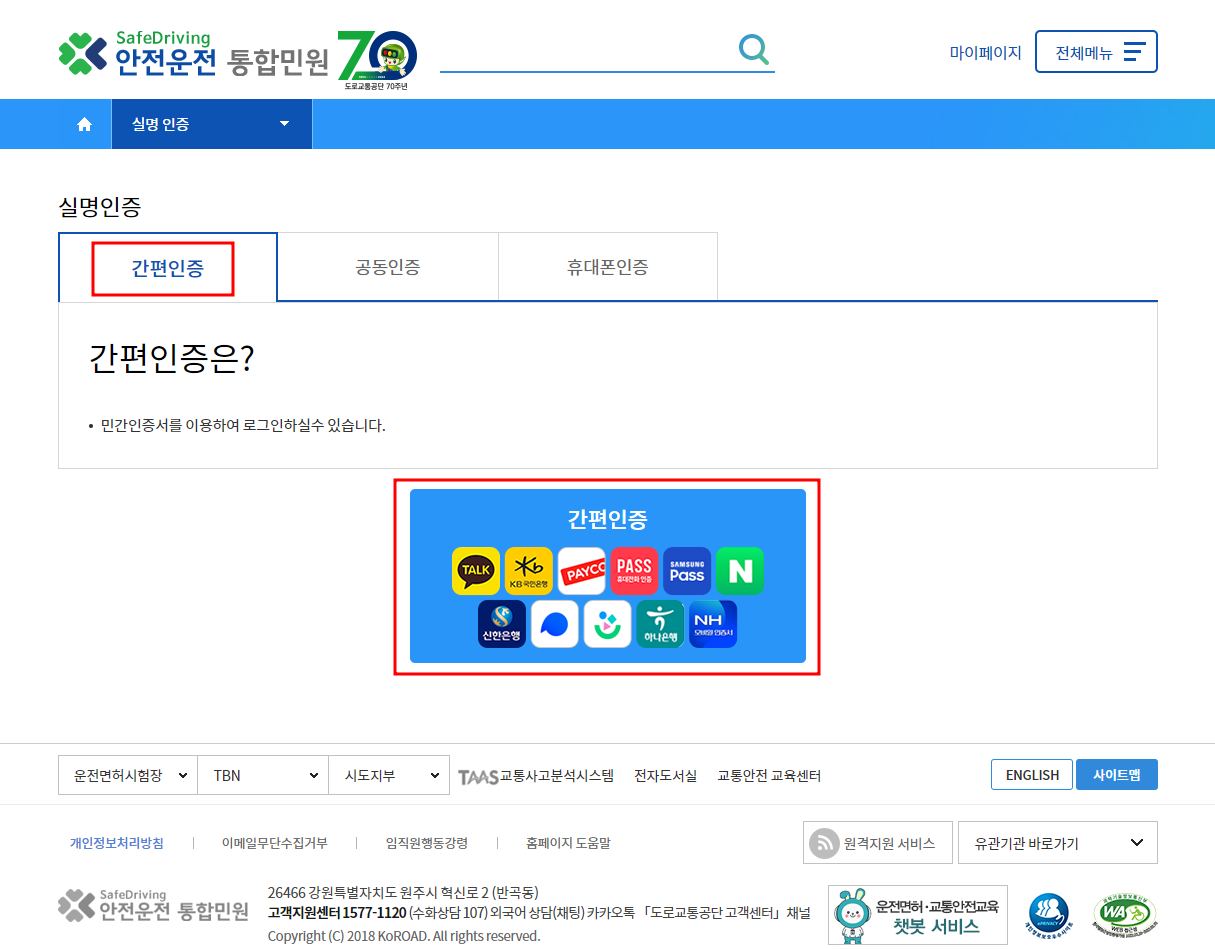Open the 운전면허시험장 dropdown

pos(127,774)
